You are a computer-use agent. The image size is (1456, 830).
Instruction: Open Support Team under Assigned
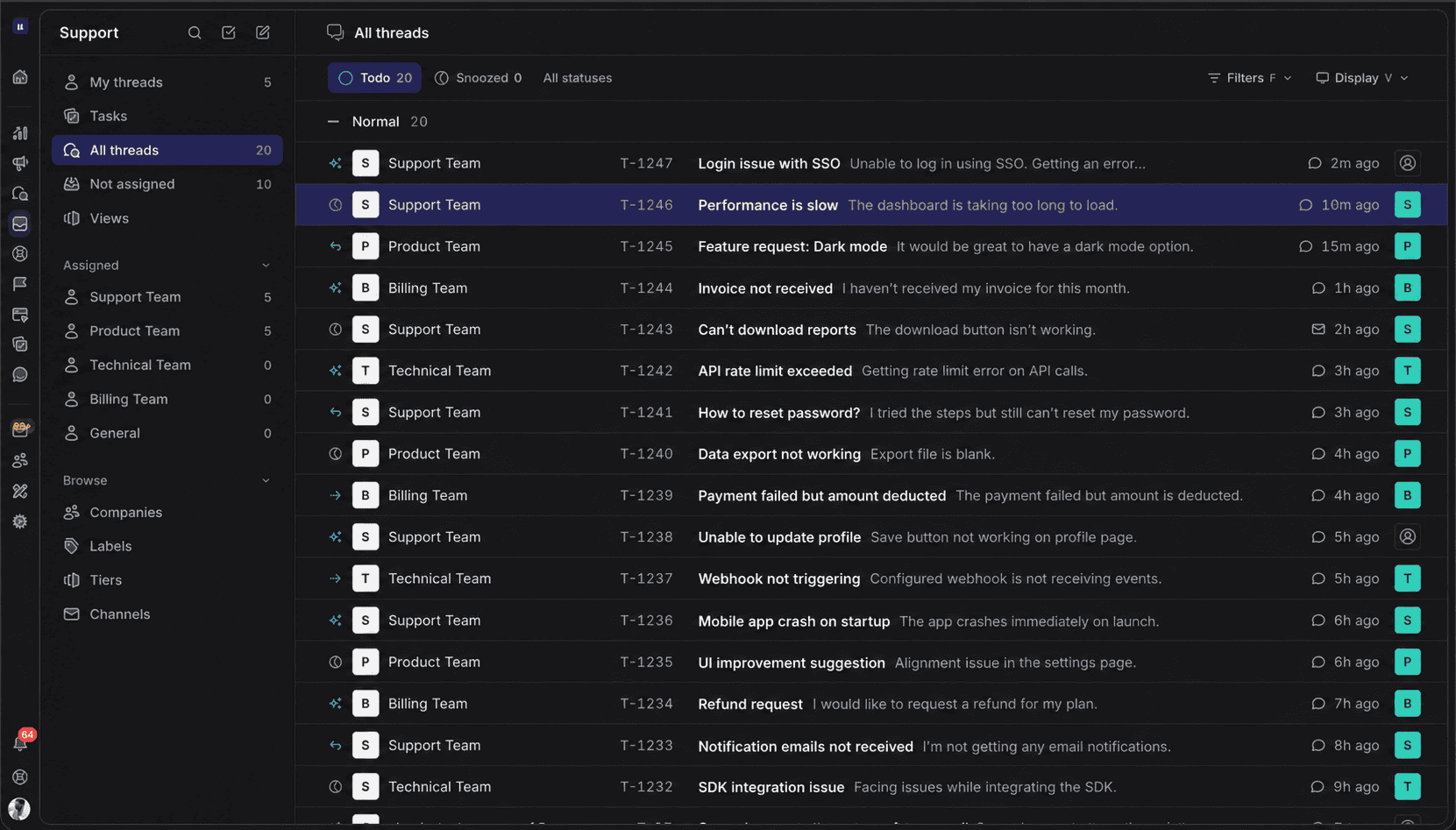(167, 297)
